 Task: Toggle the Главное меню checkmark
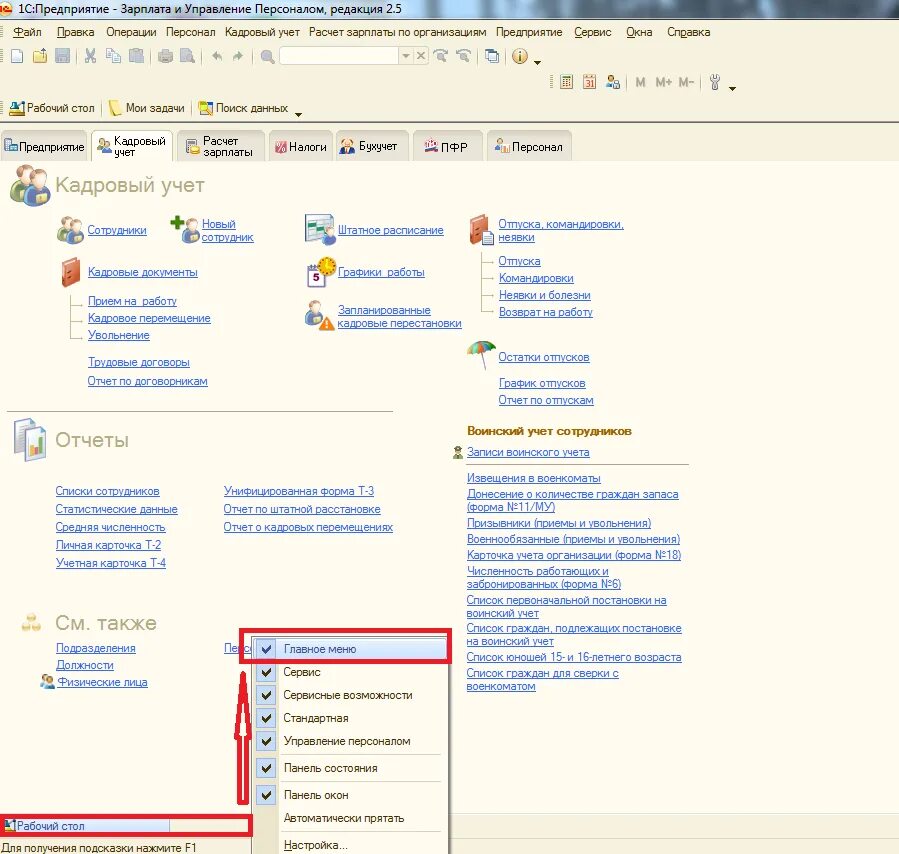pos(266,649)
